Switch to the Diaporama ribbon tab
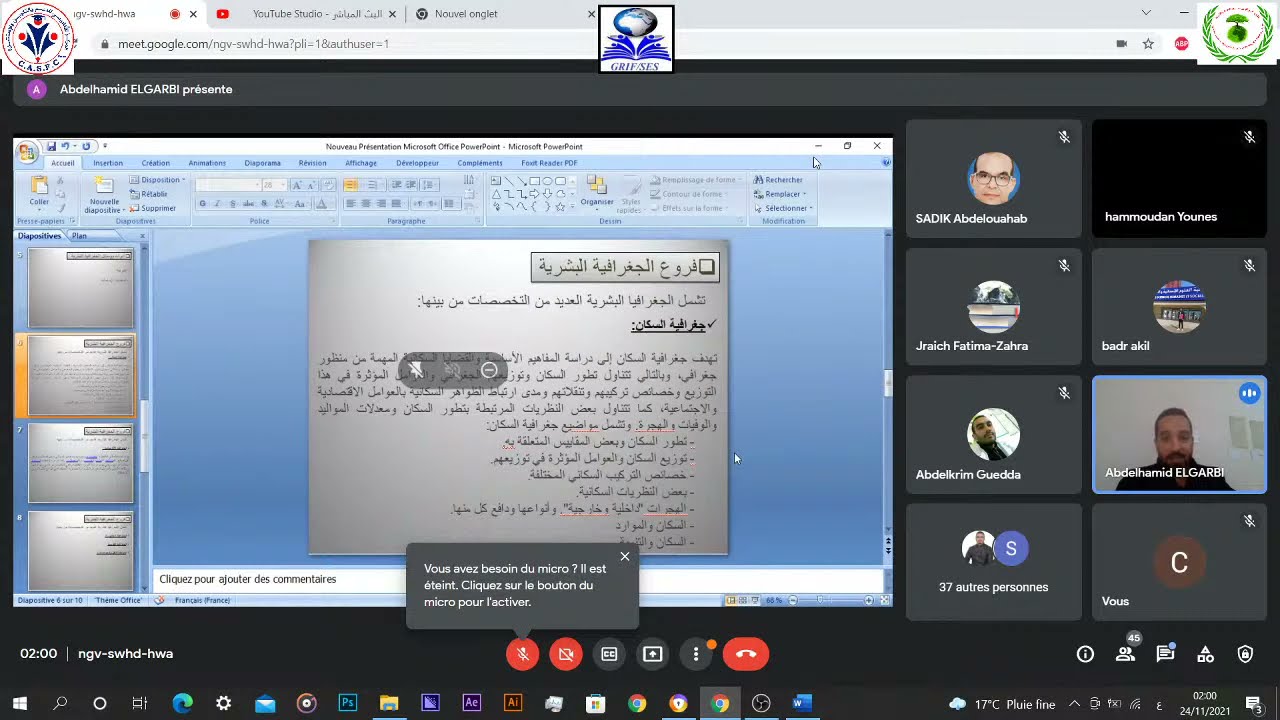Screen dimensions: 1280x720 (x=263, y=163)
